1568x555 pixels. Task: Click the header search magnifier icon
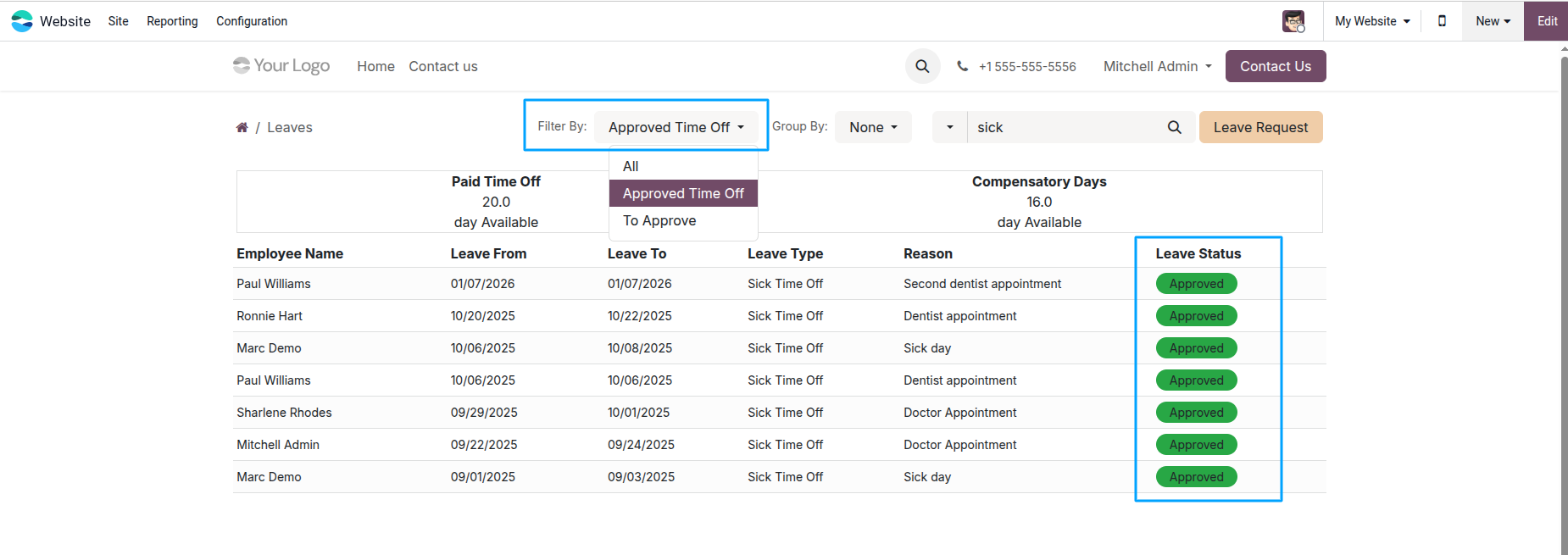922,66
